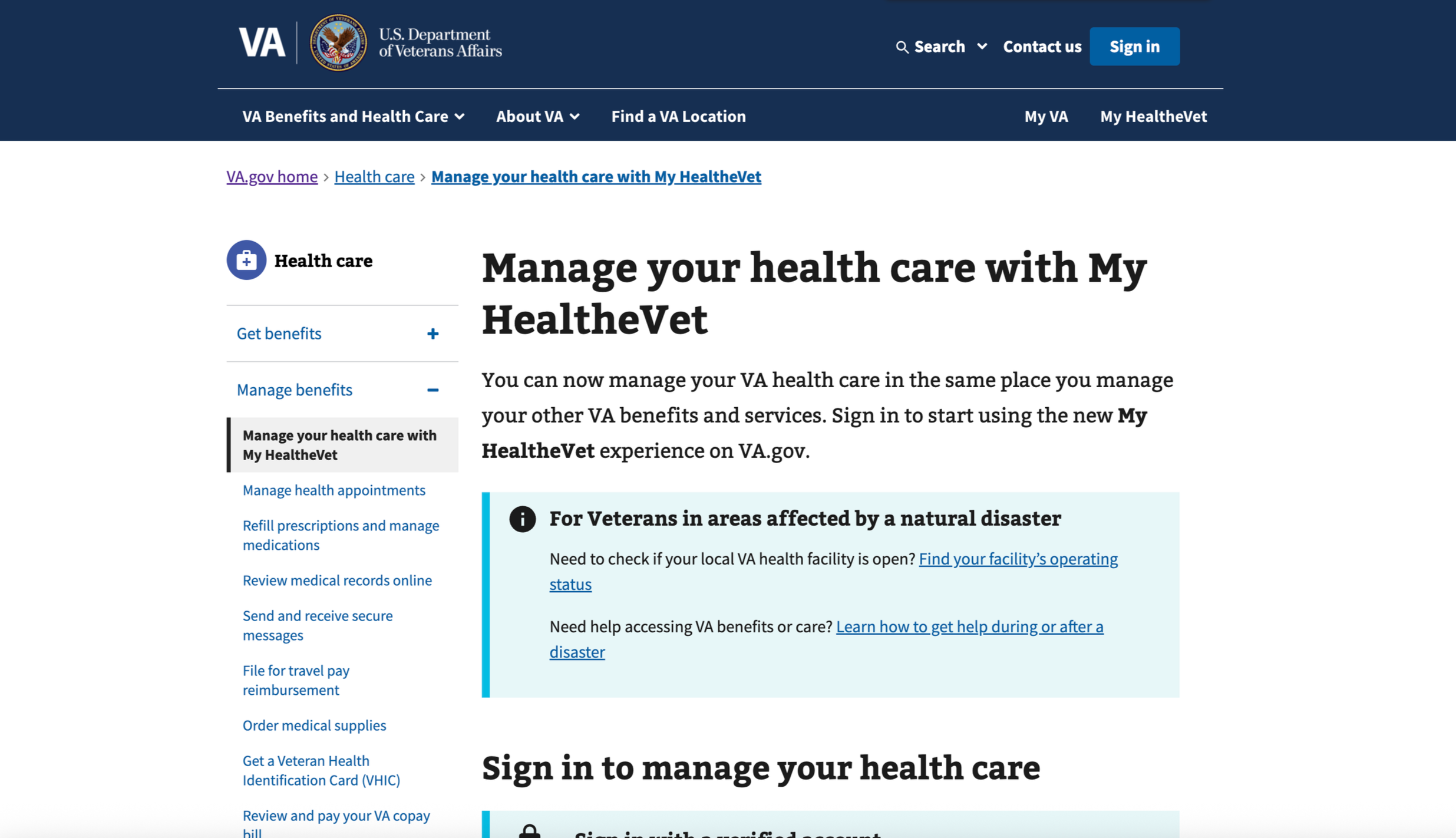
Task: Expand the Get benefits section
Action: coord(279,334)
